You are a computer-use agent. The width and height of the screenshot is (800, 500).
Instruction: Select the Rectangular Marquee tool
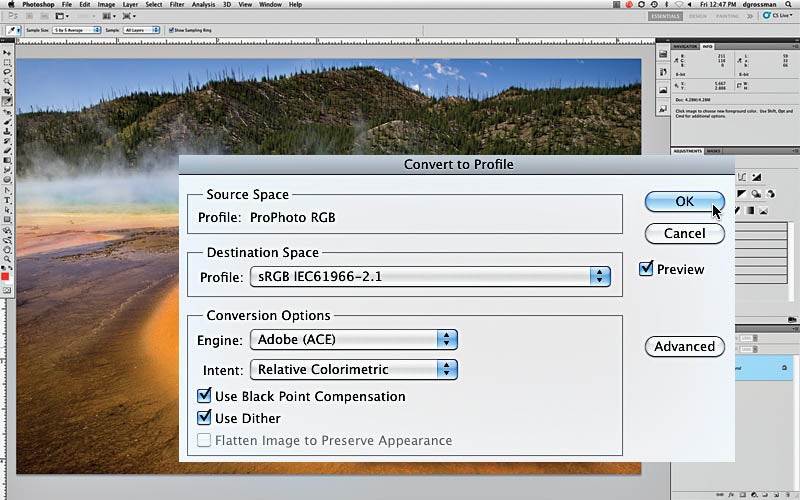pos(7,63)
